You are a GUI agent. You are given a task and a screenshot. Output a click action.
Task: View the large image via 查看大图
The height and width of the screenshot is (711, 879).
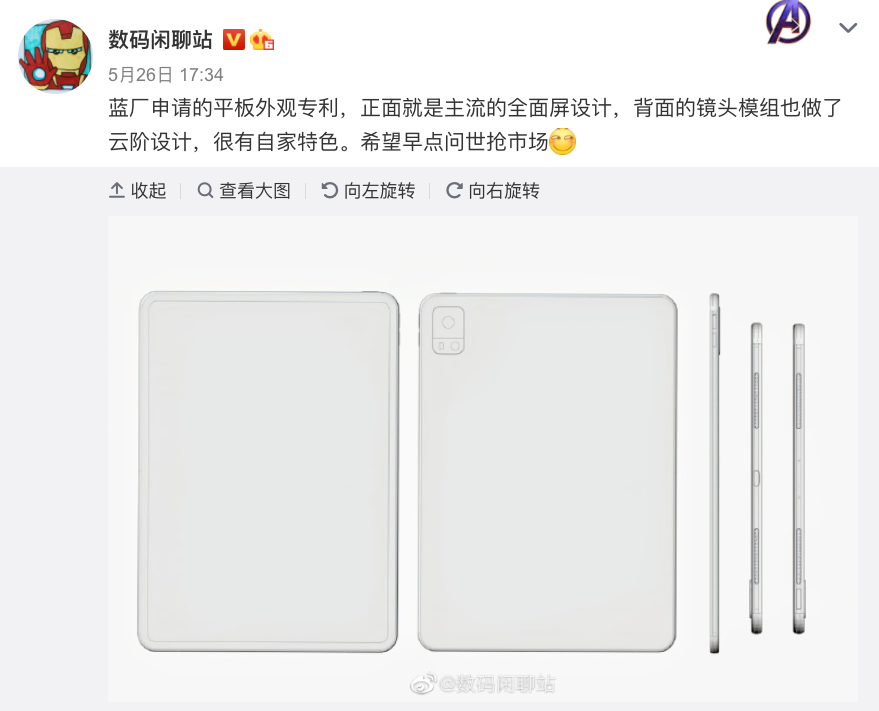click(x=244, y=191)
